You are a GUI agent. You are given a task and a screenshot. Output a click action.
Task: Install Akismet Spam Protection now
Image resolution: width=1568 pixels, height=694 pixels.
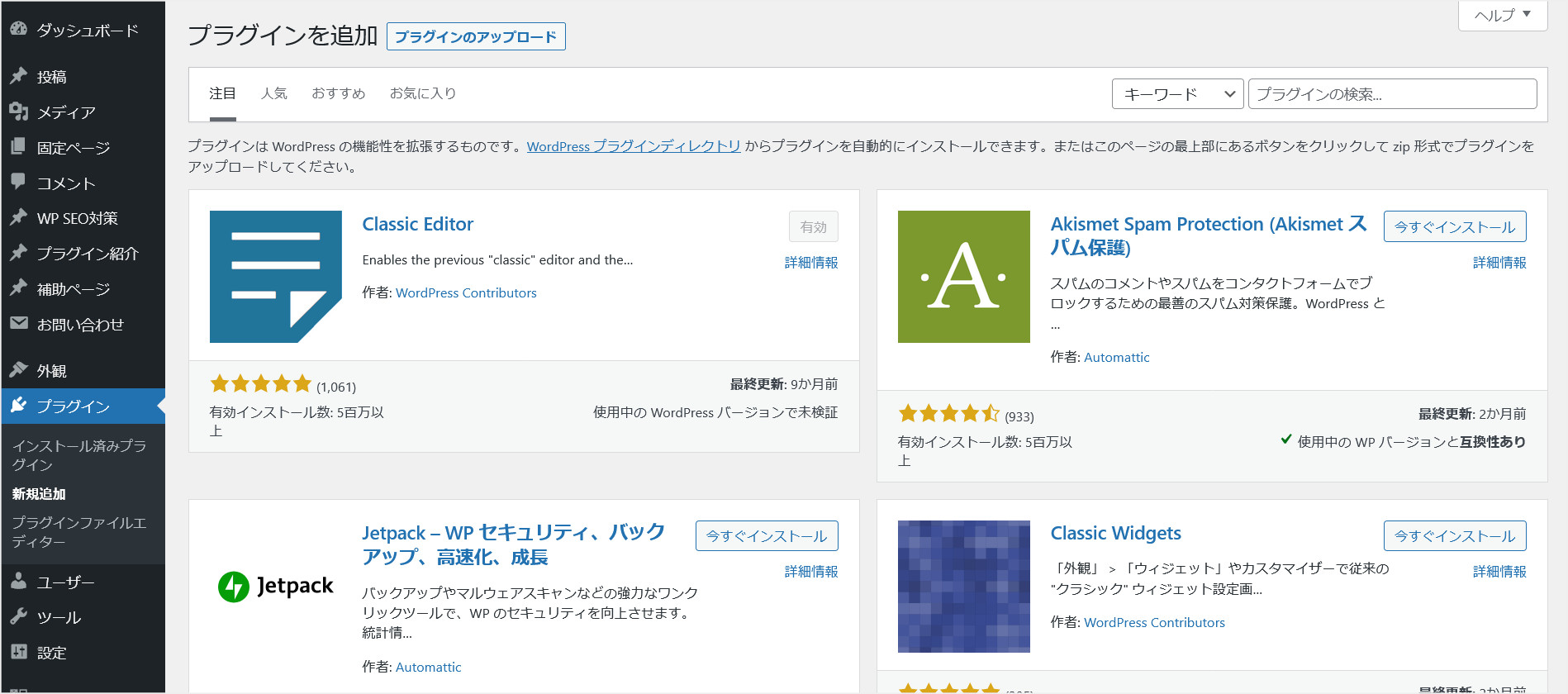[x=1454, y=226]
